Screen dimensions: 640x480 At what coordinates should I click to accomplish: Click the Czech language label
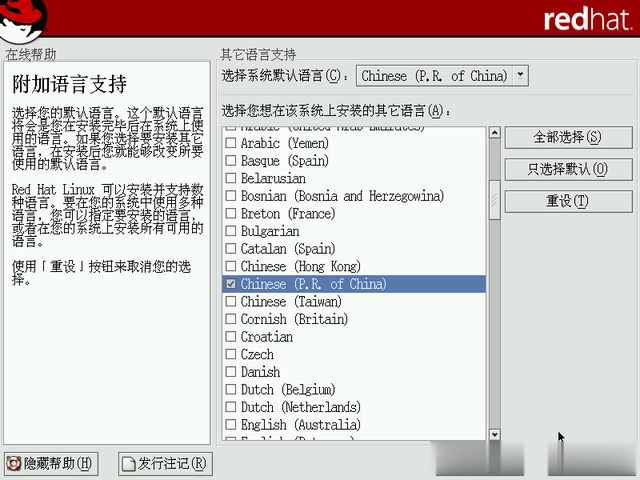tap(257, 354)
